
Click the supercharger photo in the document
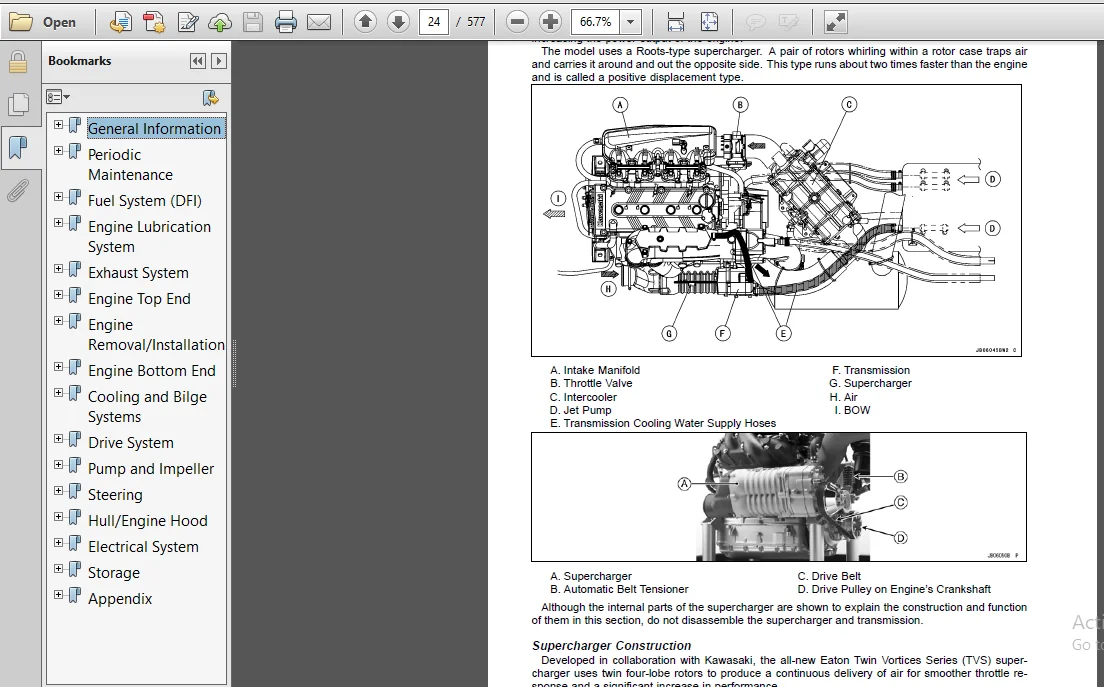click(783, 497)
